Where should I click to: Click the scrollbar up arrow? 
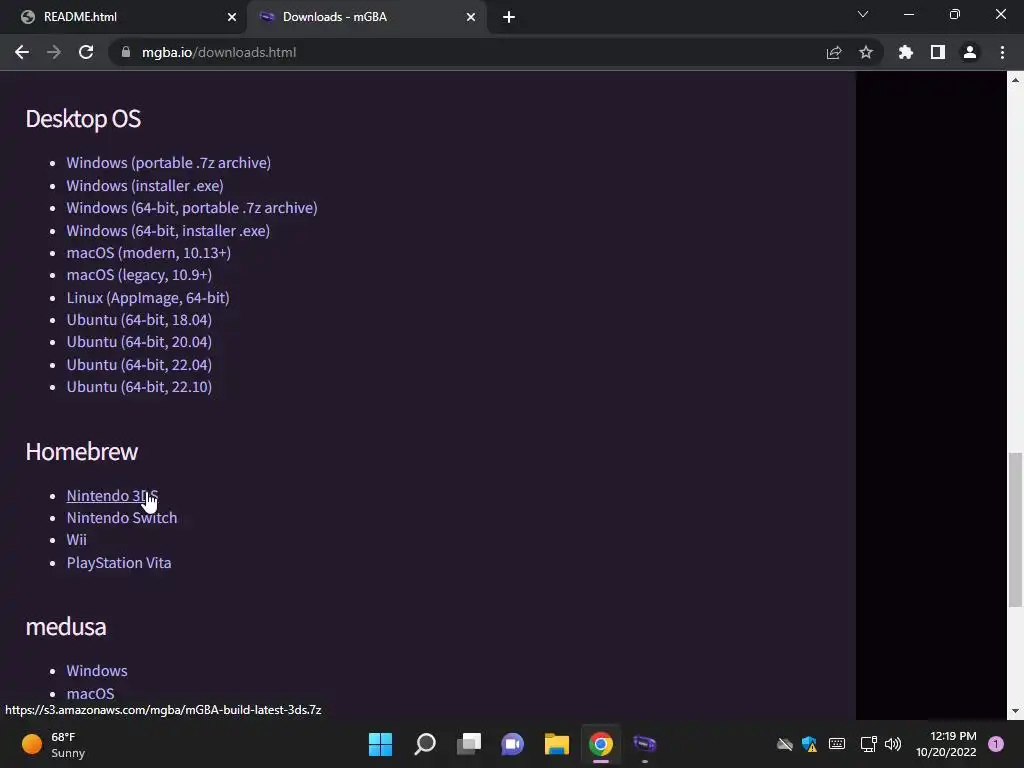1015,80
